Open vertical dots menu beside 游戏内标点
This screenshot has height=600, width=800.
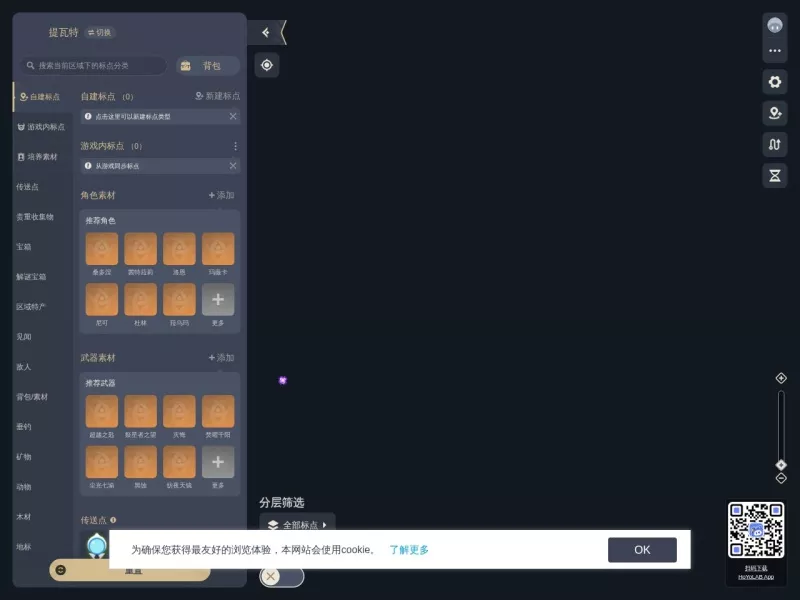[235, 146]
